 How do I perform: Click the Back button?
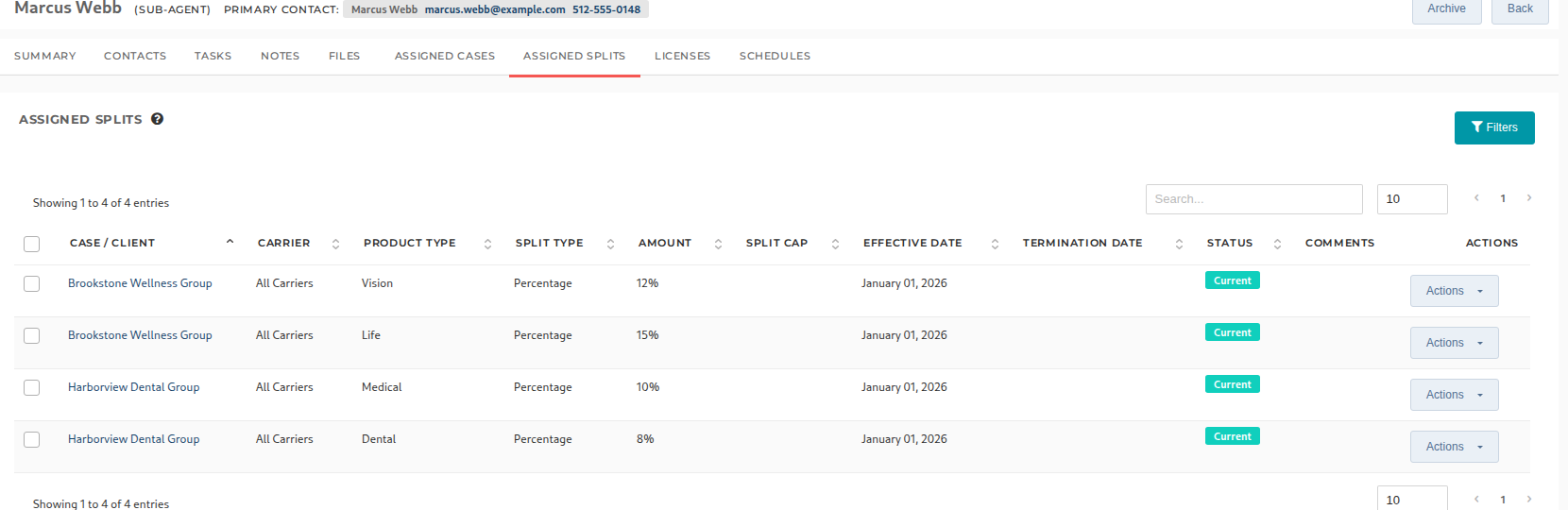[x=1520, y=9]
